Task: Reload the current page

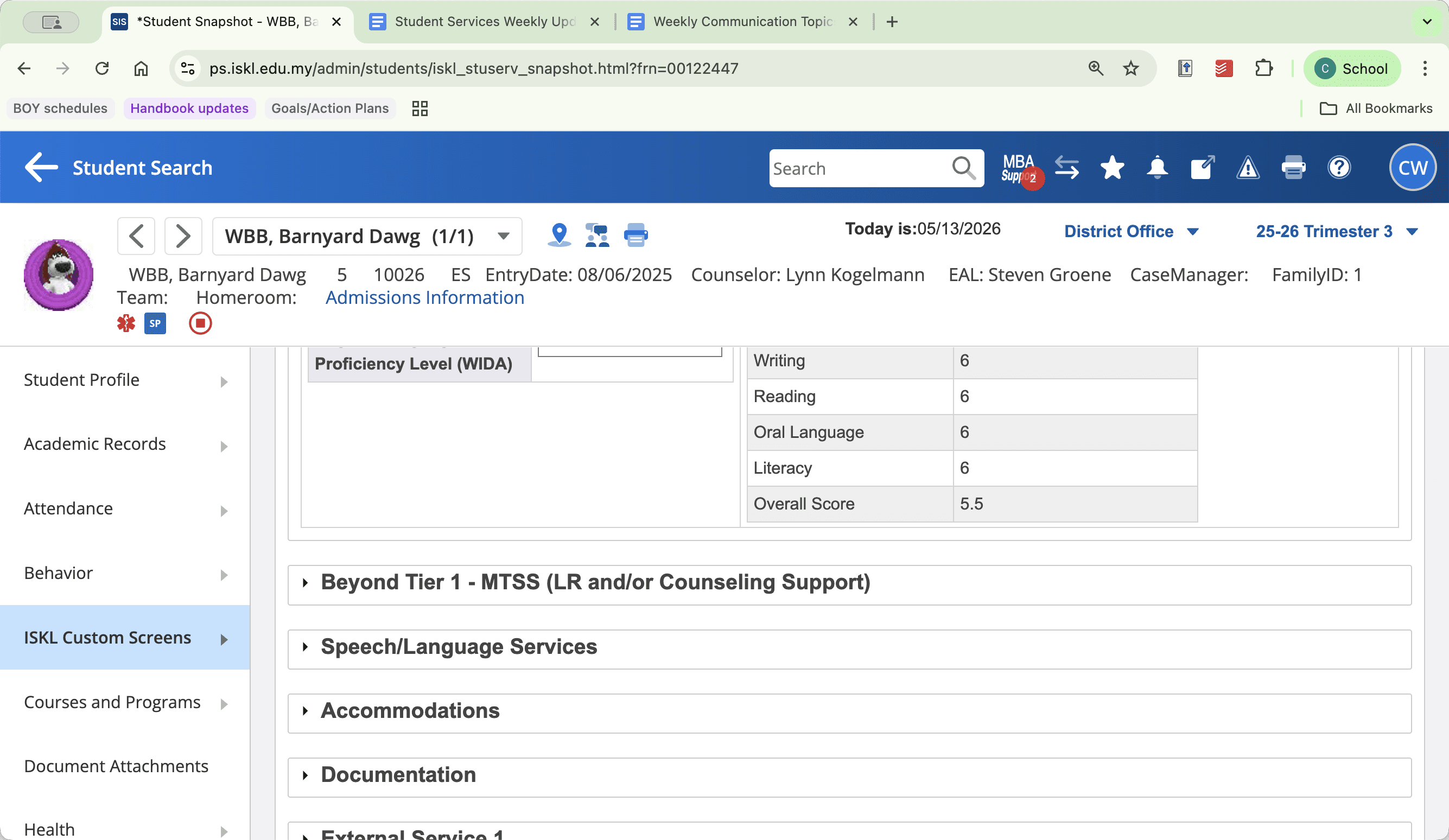Action: pos(102,68)
